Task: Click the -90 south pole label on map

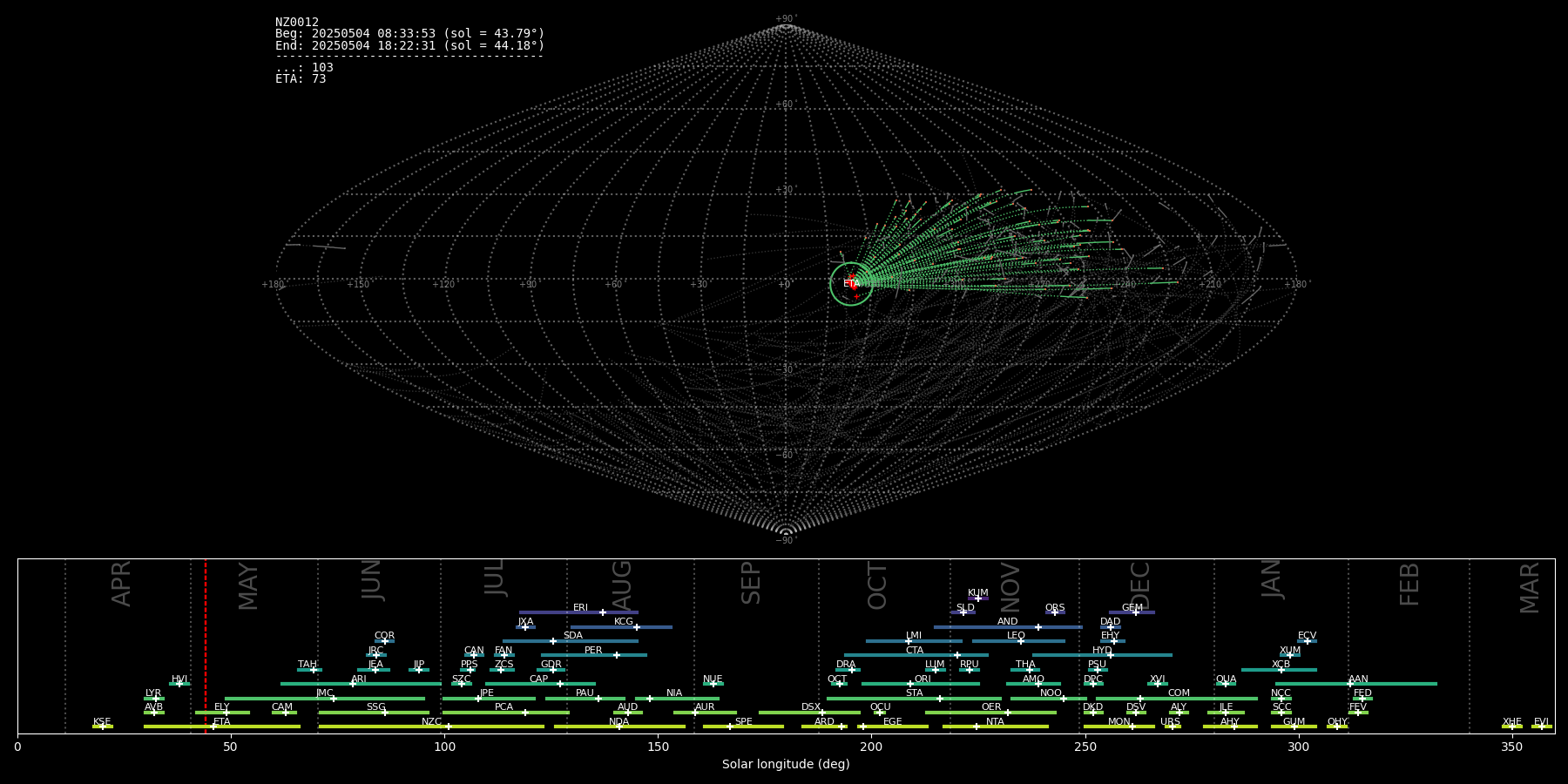Action: click(786, 541)
